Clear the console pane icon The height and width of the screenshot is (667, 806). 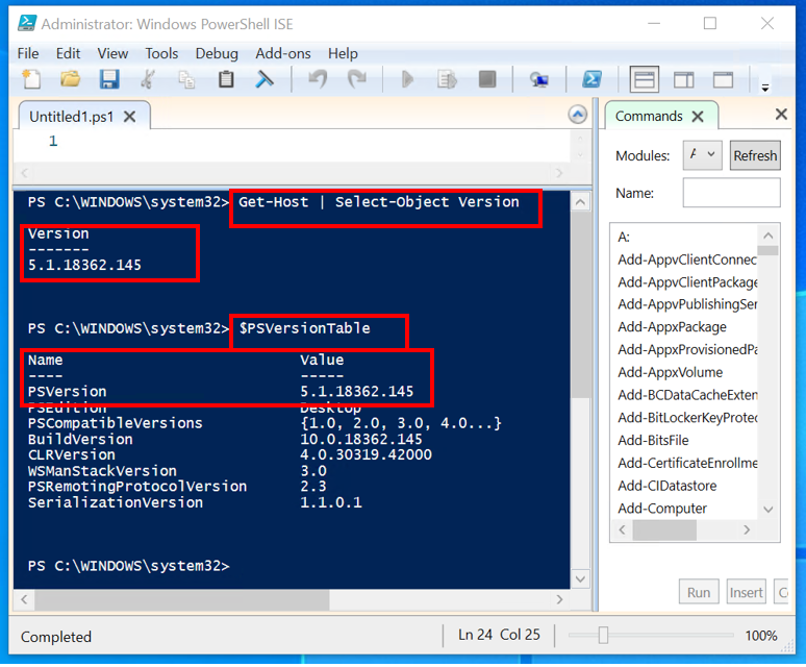(x=265, y=80)
